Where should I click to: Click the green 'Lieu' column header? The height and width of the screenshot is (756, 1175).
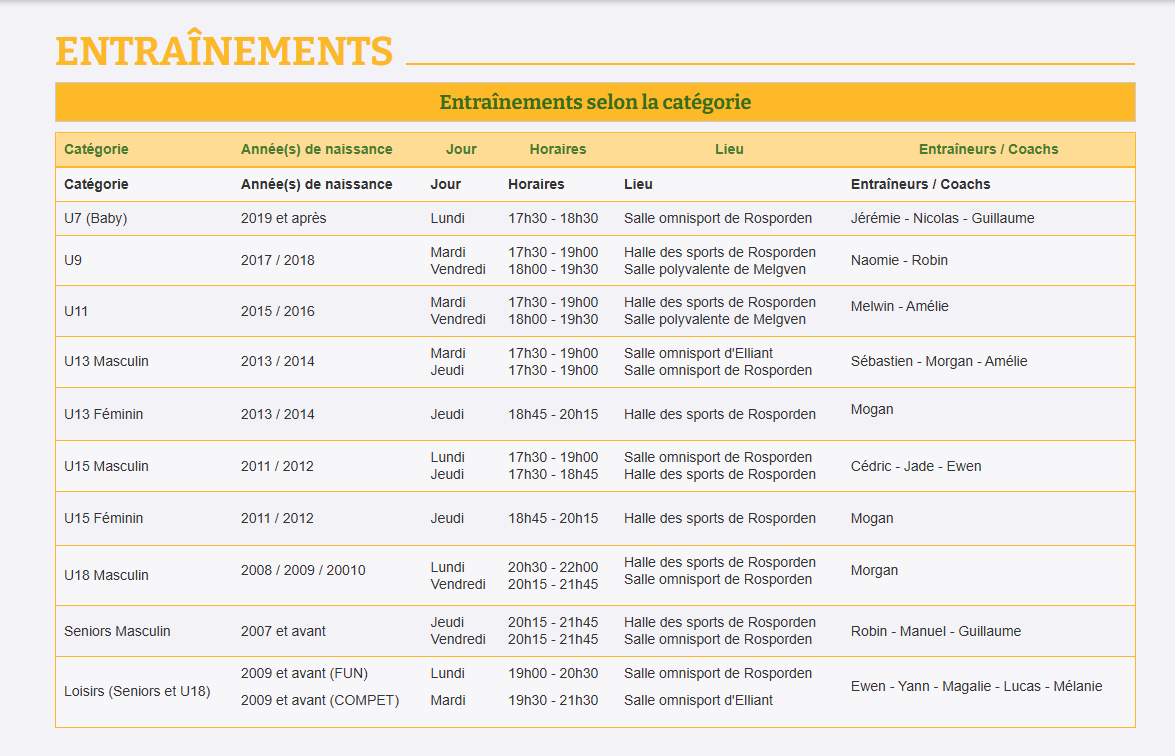pos(729,149)
